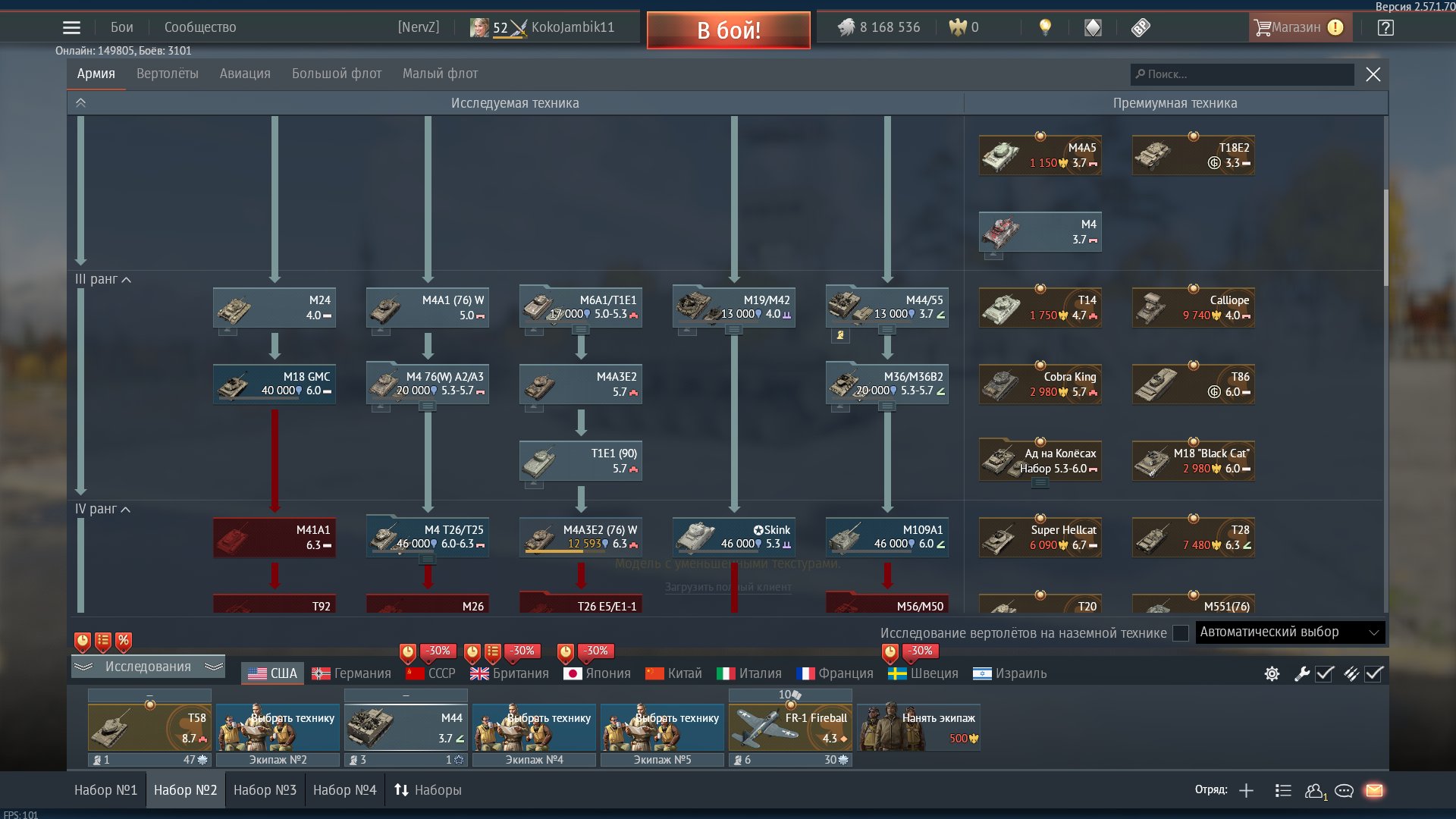Click the -30% discount badge above Швеция

pyautogui.click(x=921, y=651)
